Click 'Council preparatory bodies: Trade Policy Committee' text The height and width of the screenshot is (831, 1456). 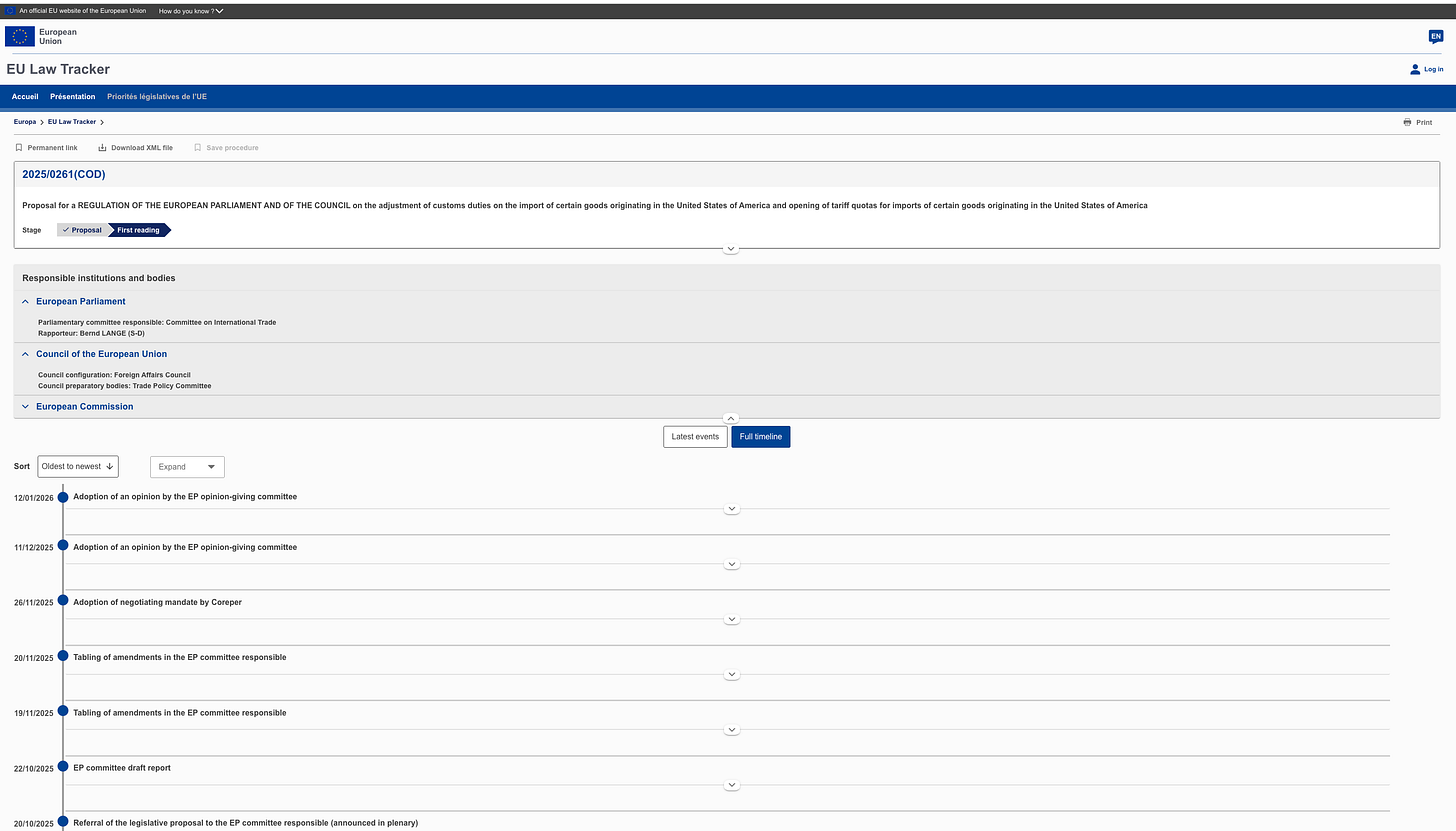point(125,386)
